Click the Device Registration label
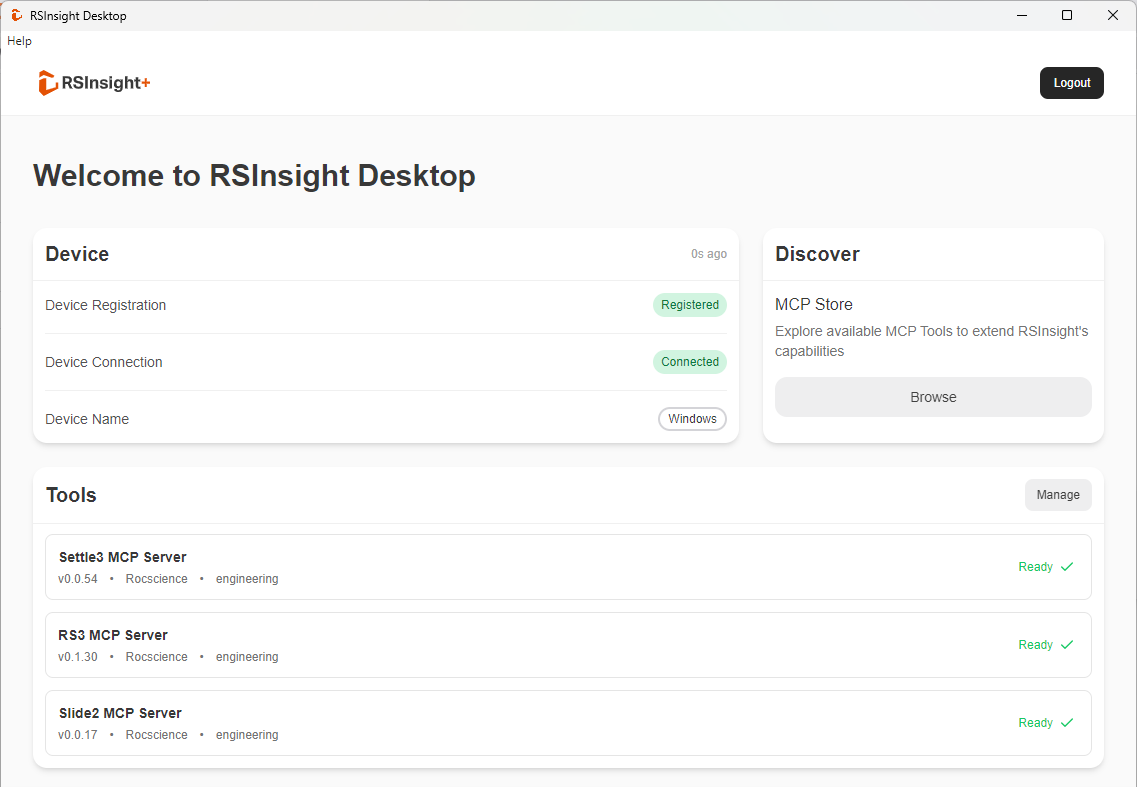The height and width of the screenshot is (787, 1137). [106, 305]
